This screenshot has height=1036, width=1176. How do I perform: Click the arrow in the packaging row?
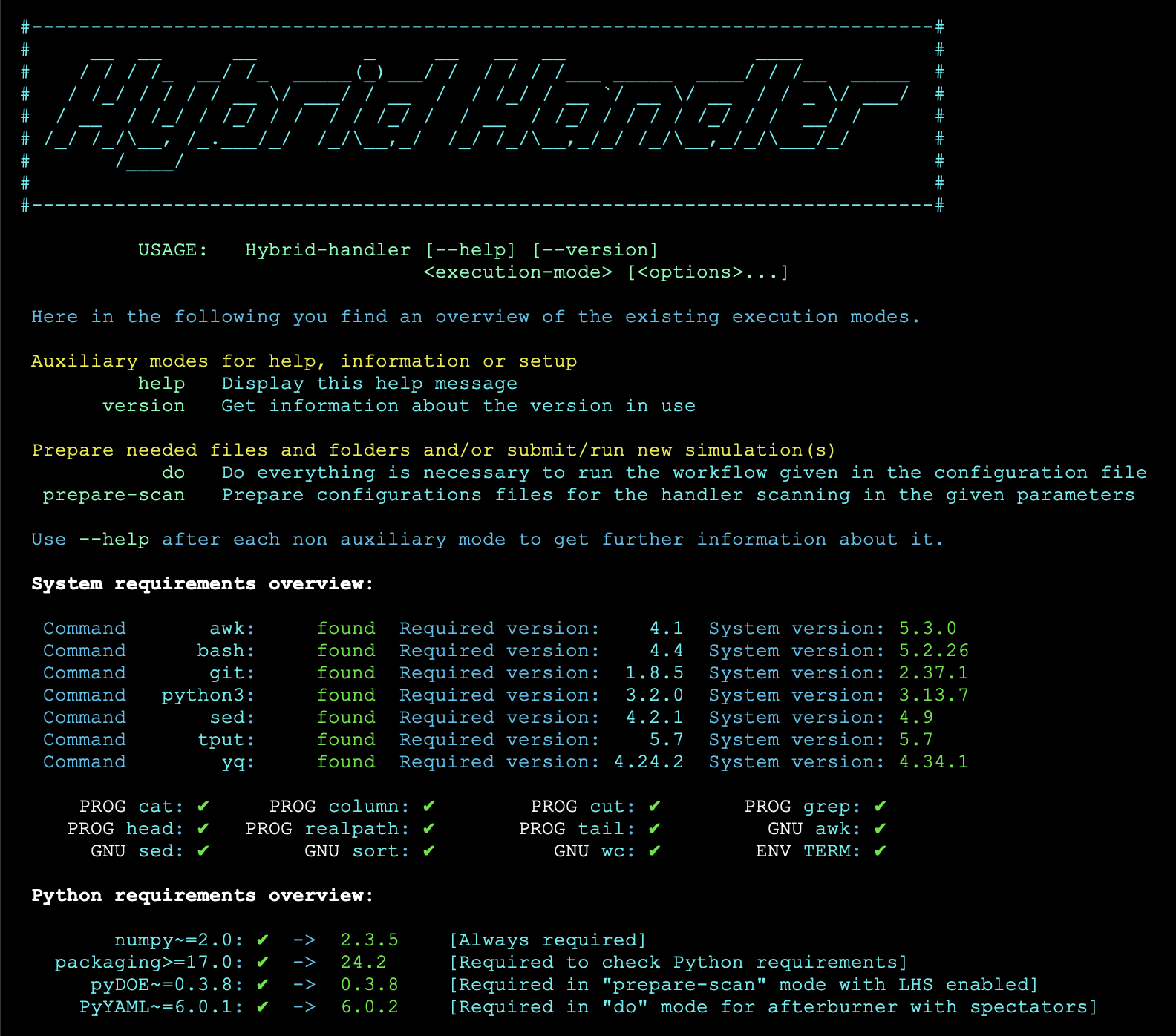[304, 963]
